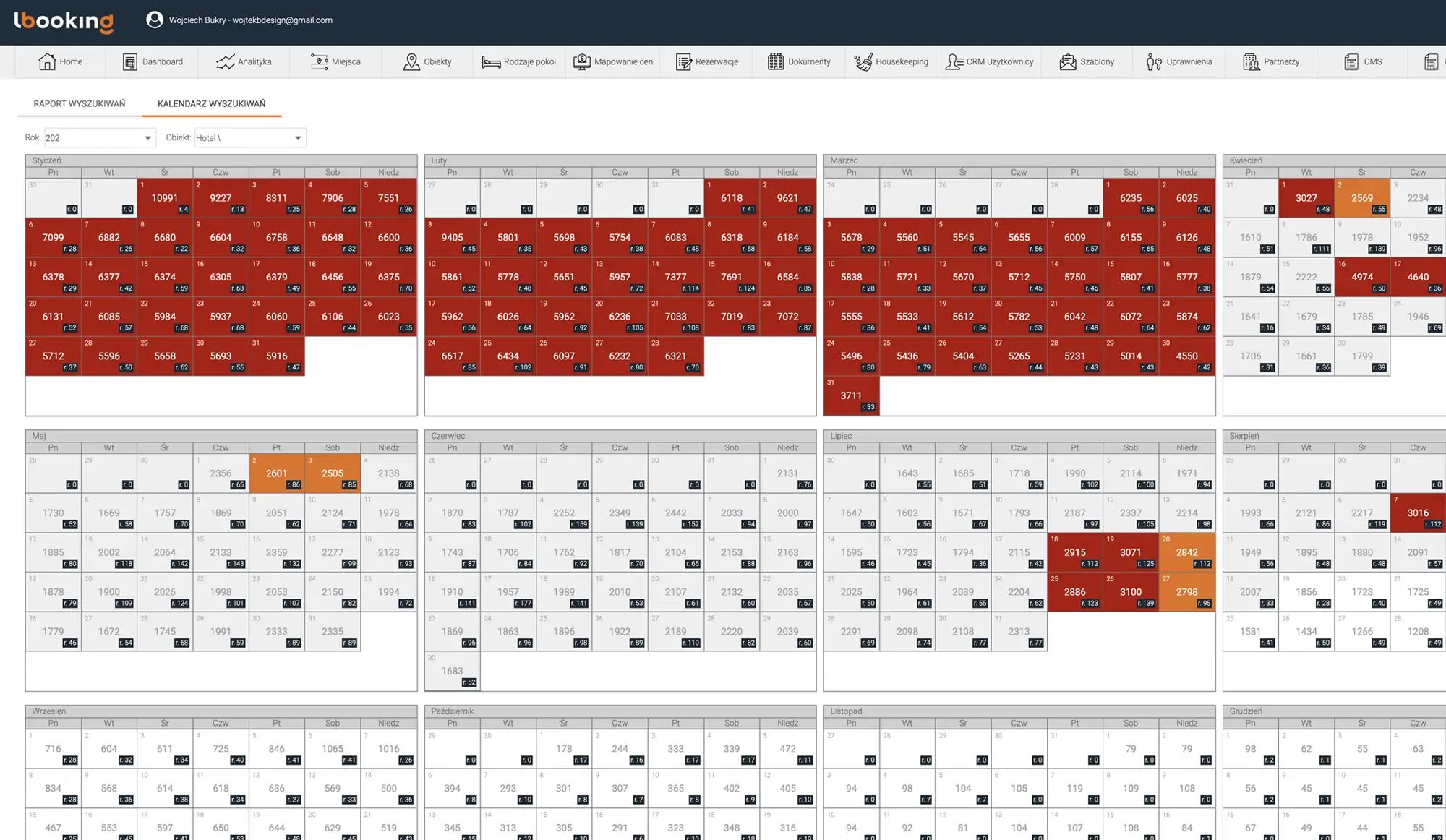Open the Analityka chart icon
This screenshot has width=1446, height=840.
pyautogui.click(x=225, y=61)
